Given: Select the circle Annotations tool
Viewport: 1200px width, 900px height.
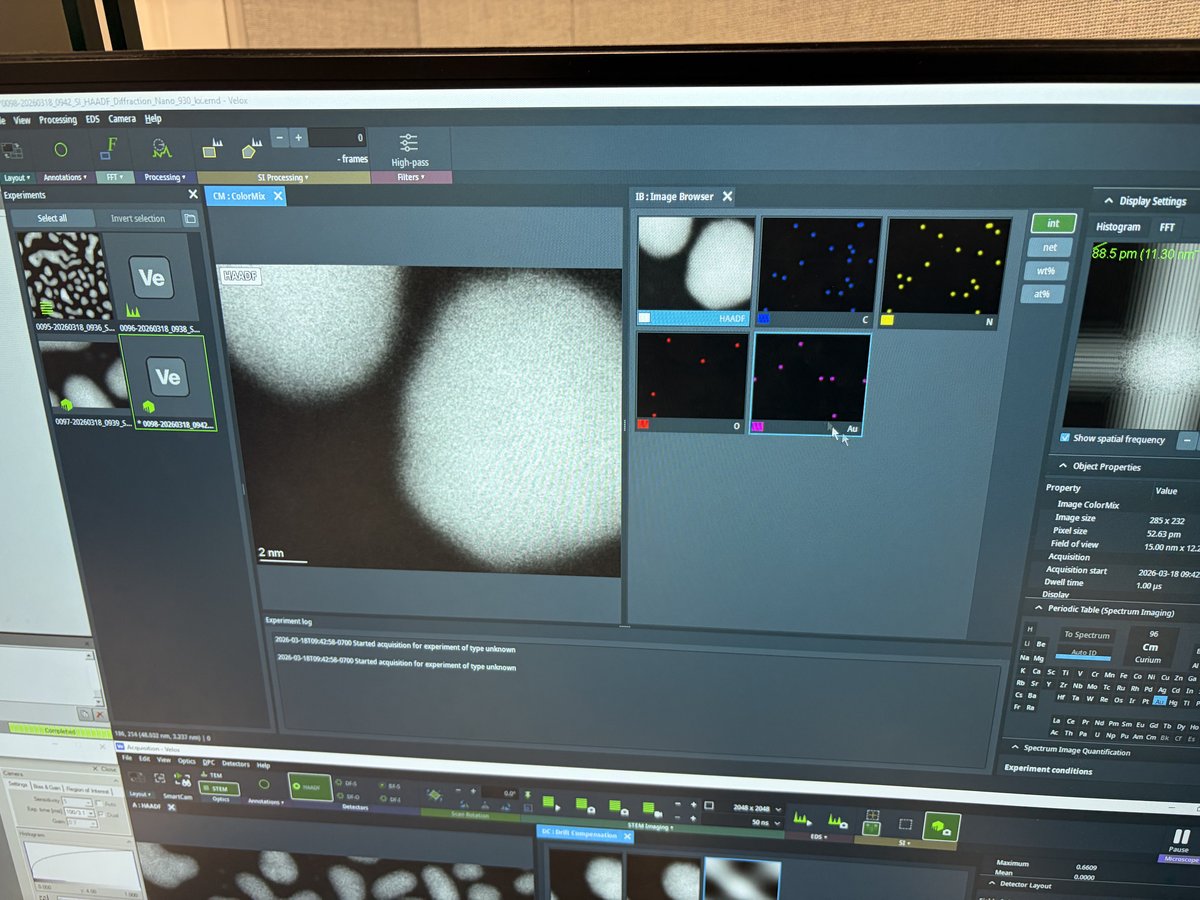Looking at the screenshot, I should coord(61,150).
